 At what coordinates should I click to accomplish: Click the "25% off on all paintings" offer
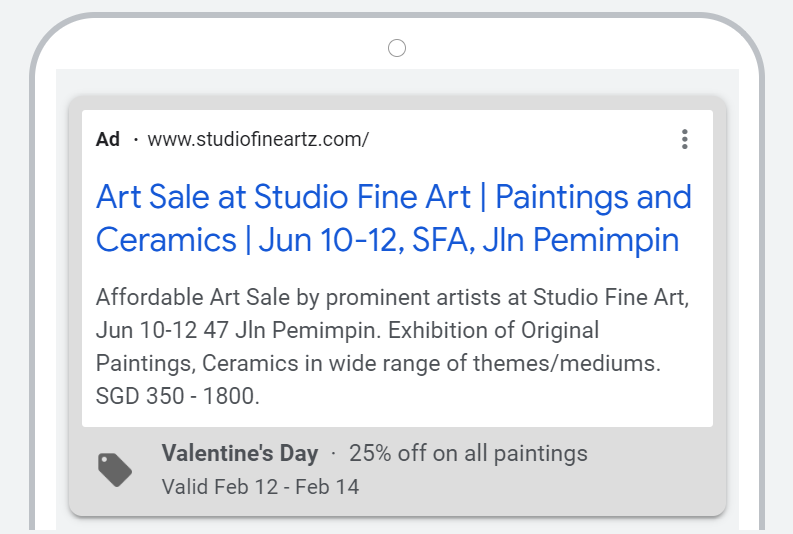pyautogui.click(x=468, y=454)
